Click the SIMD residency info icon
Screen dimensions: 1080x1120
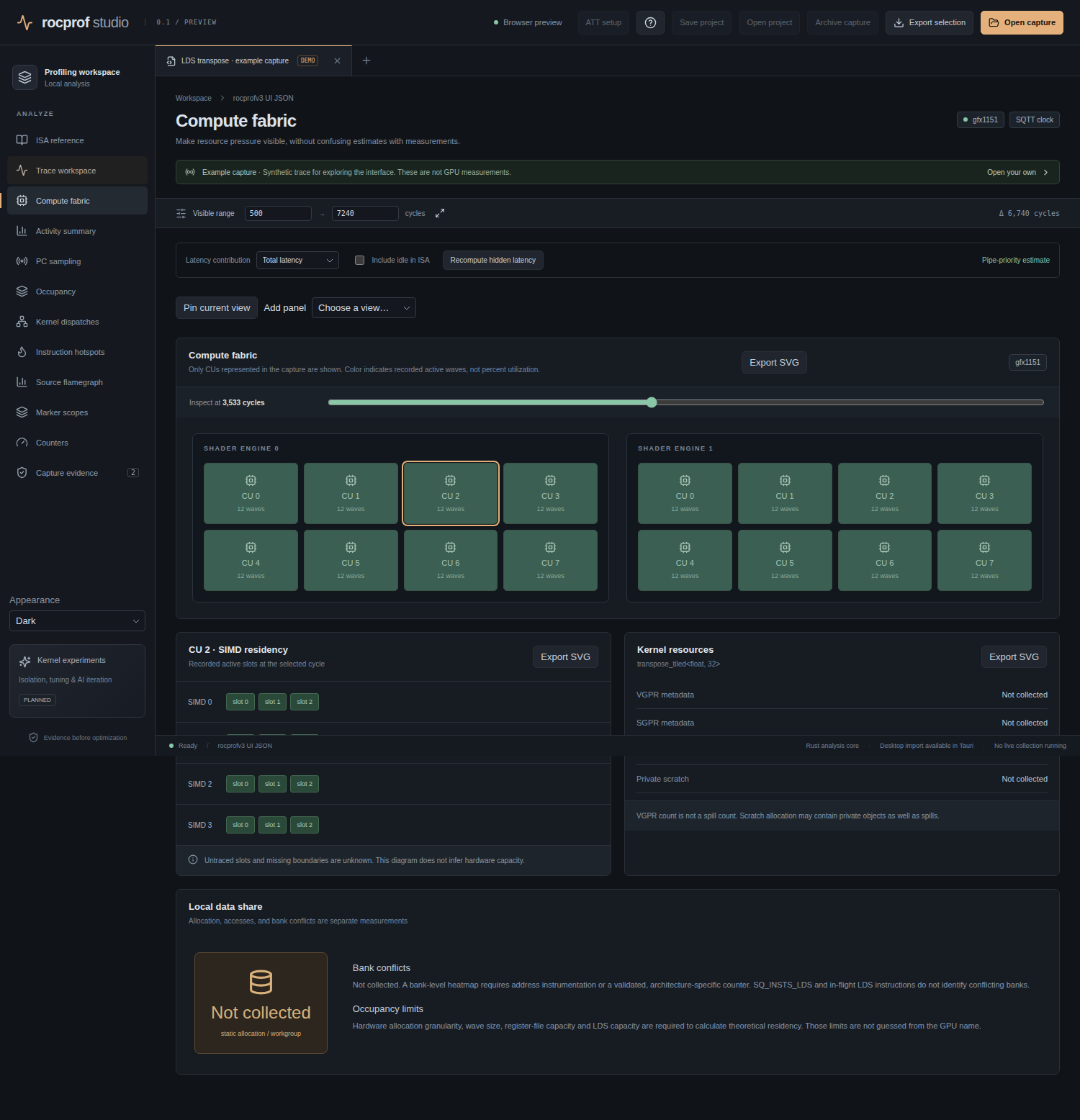tap(193, 859)
